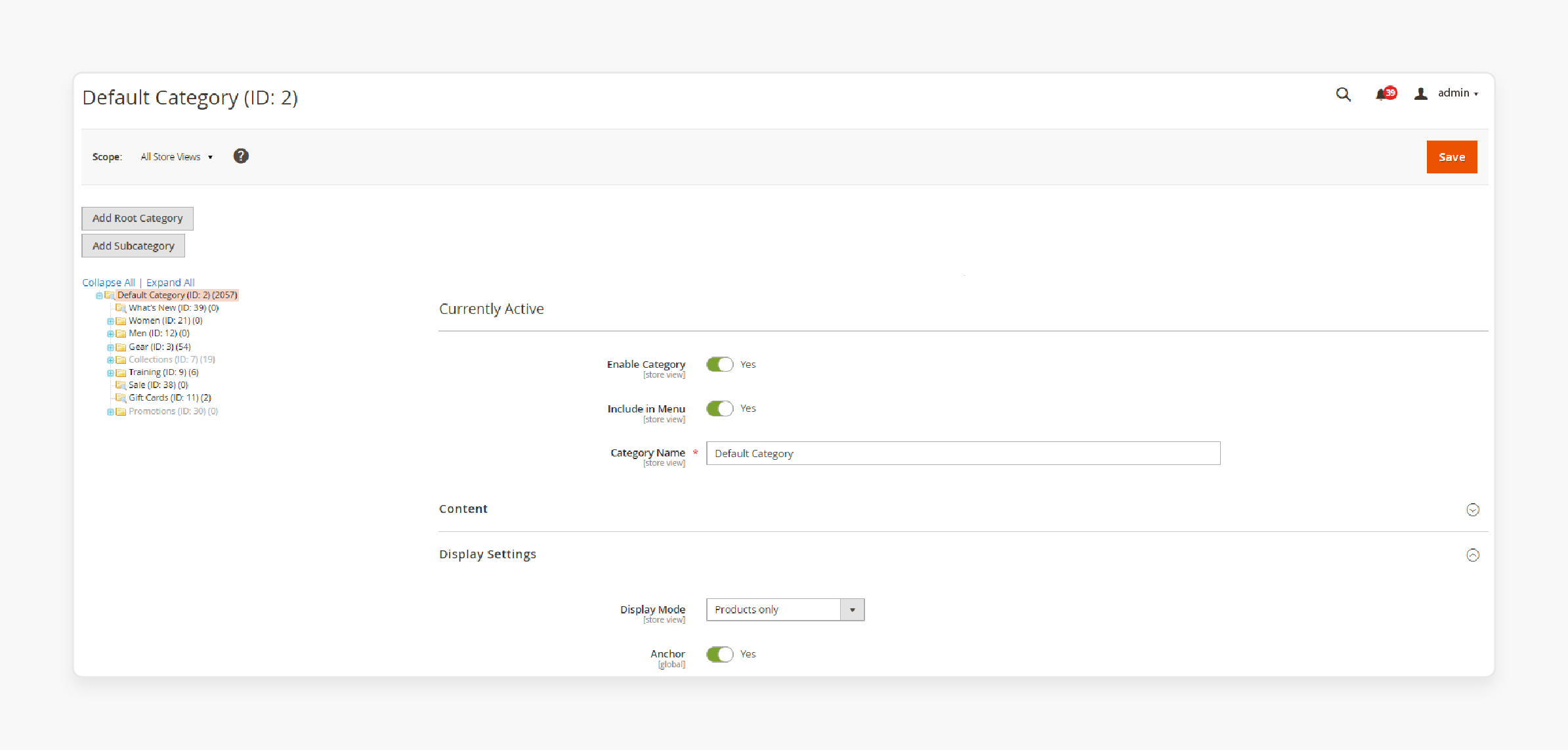Select Training (ID: 9) category
The image size is (1568, 752).
coord(164,372)
